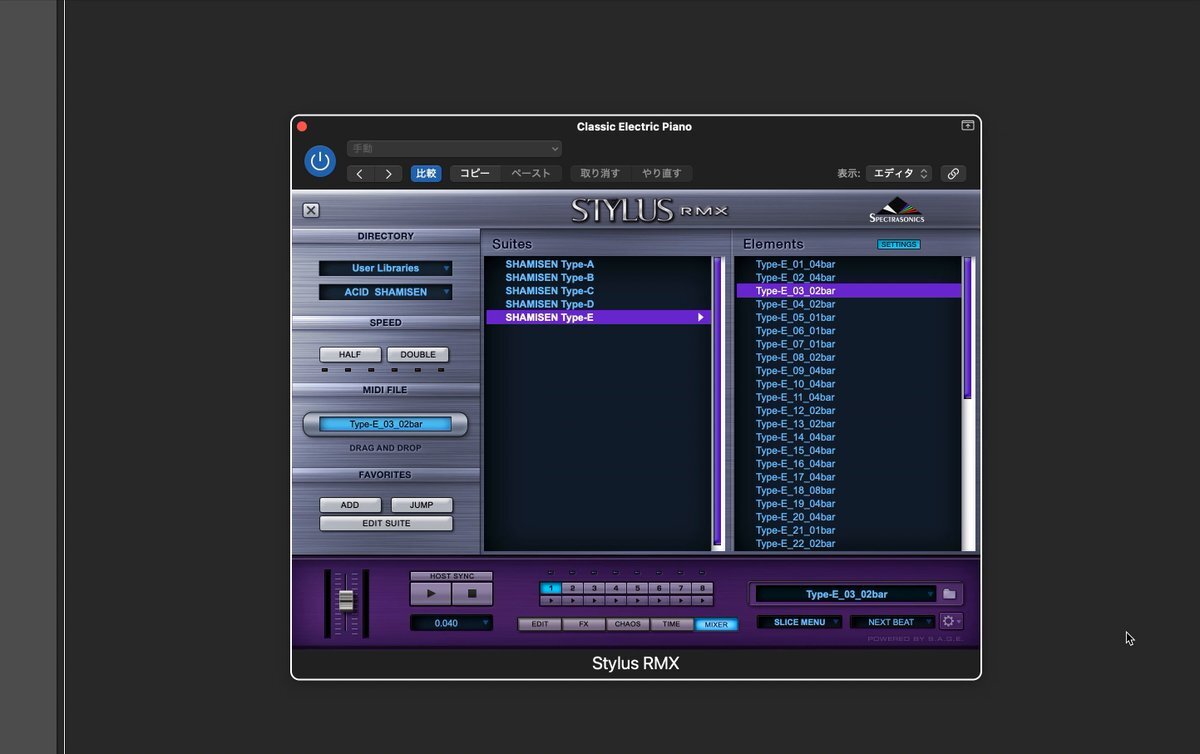Open the Type-E_03_02bar groove menu dropdown

(x=846, y=594)
